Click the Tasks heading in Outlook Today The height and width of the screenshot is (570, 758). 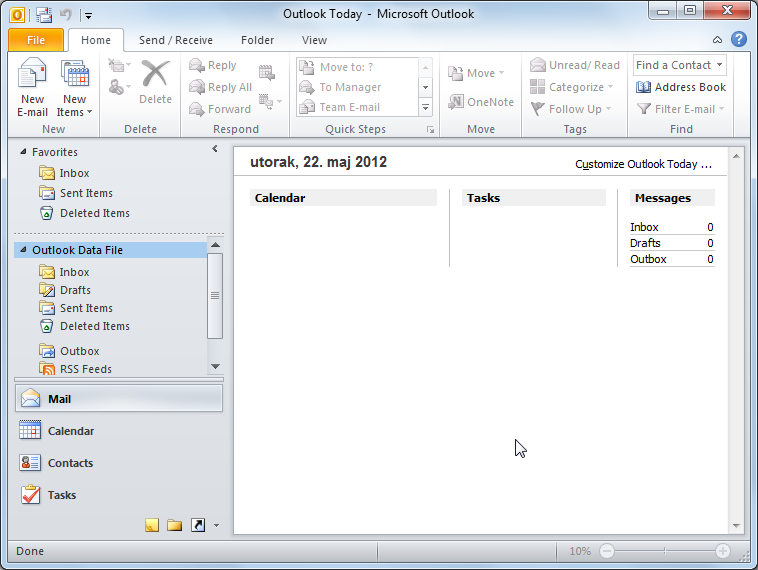click(483, 198)
